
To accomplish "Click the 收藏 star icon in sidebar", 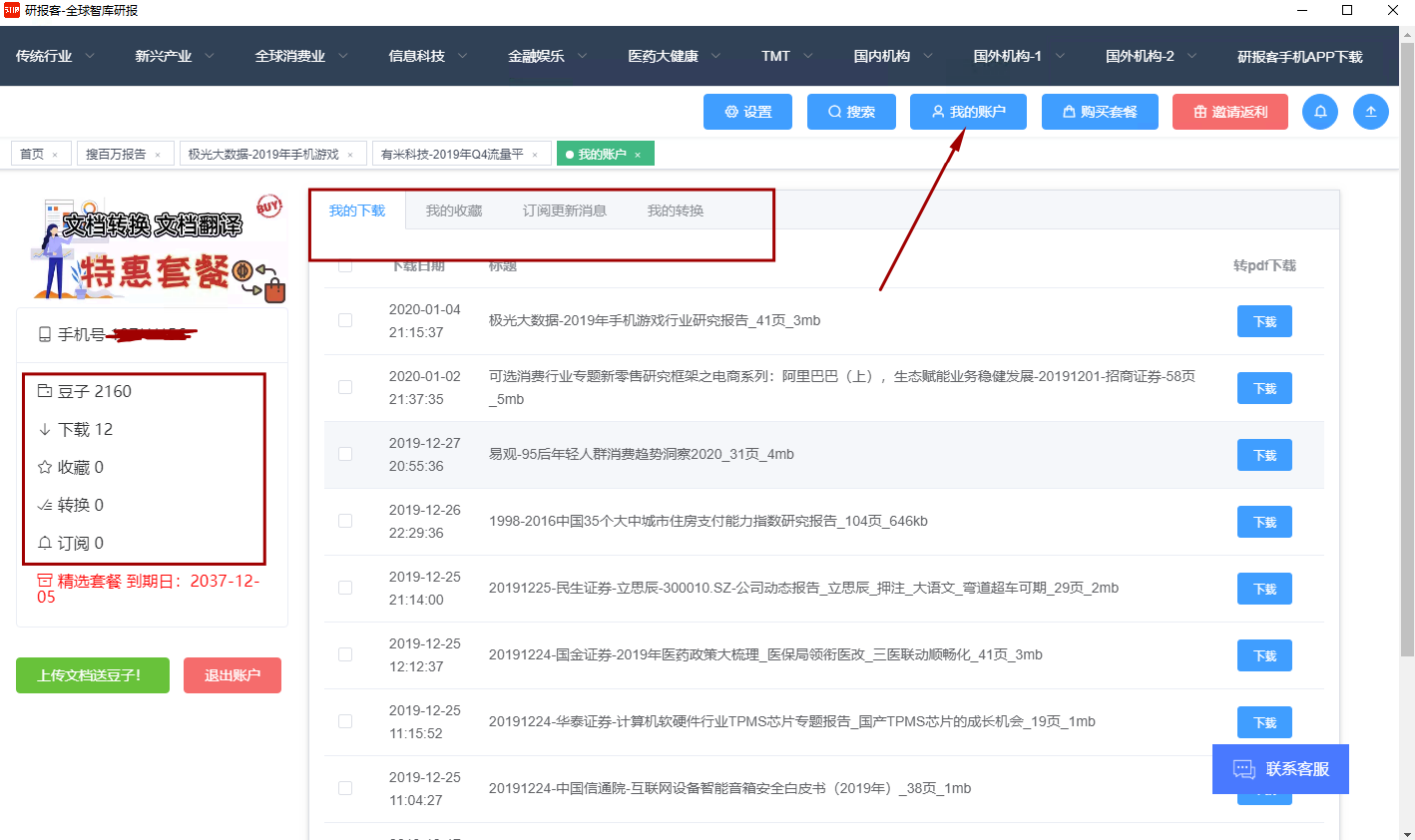I will (45, 467).
